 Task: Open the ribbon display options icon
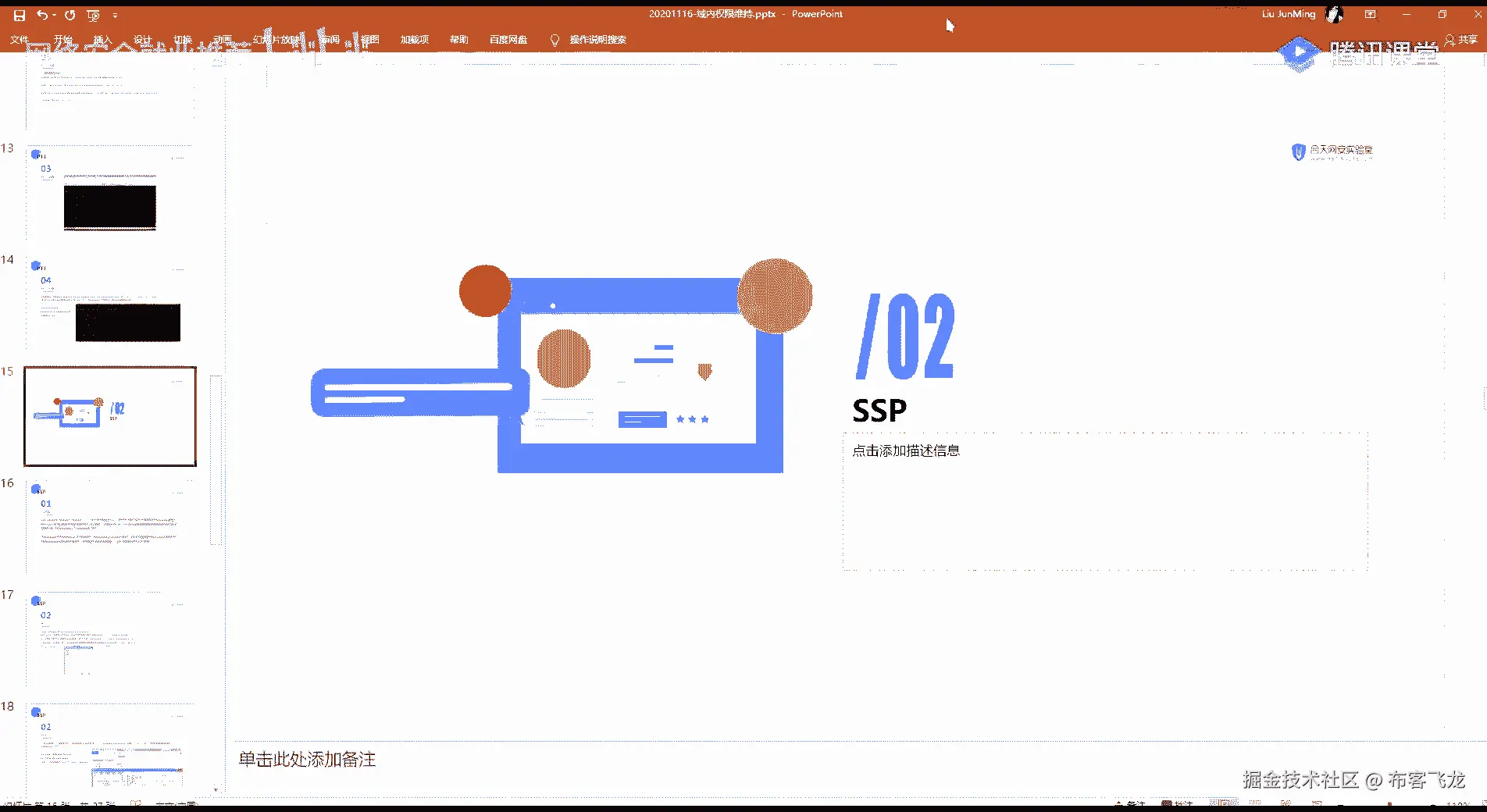tap(1370, 14)
